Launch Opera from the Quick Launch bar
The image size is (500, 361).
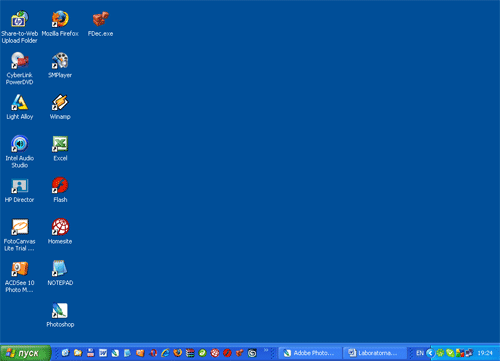[153, 353]
